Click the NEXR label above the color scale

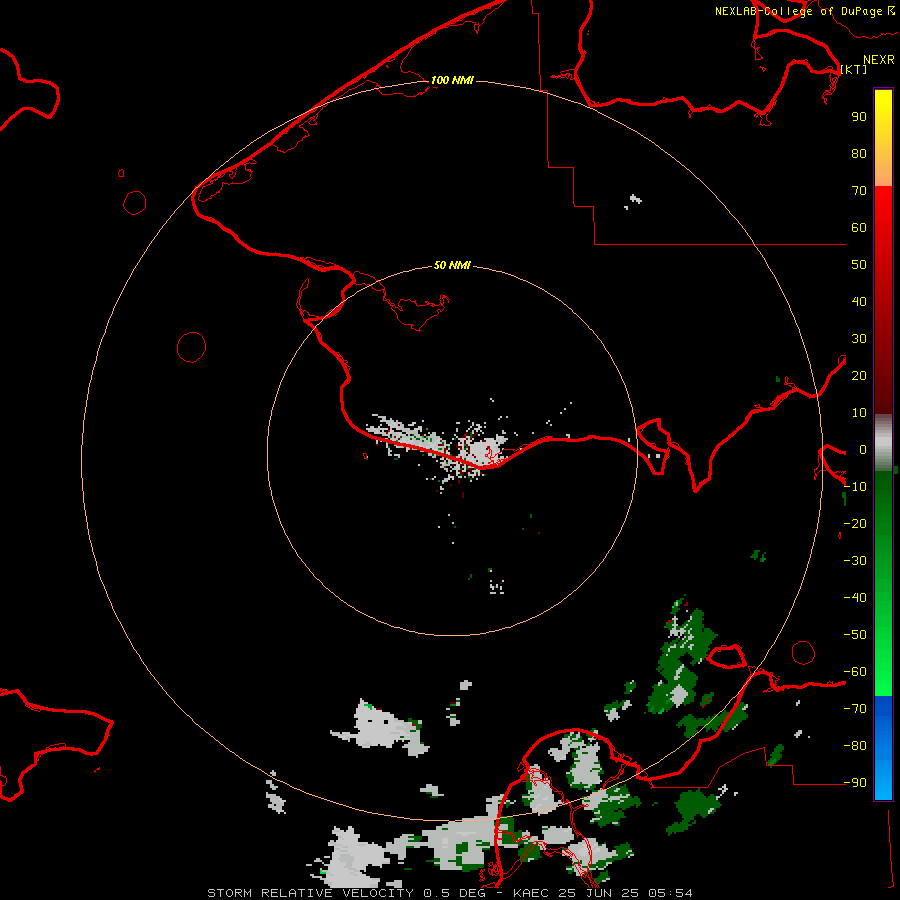[879, 60]
